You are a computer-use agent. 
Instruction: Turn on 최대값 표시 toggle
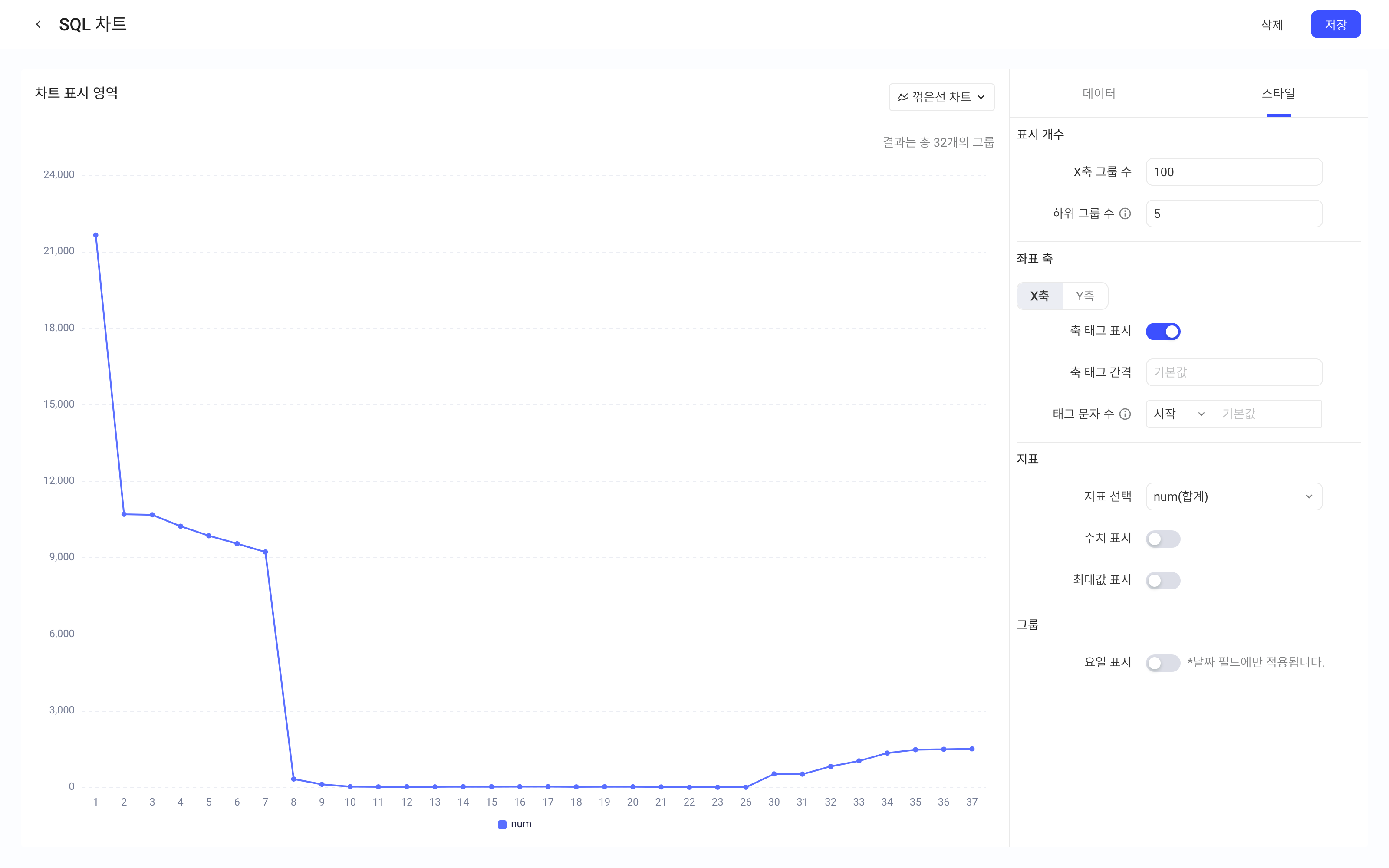(1163, 580)
